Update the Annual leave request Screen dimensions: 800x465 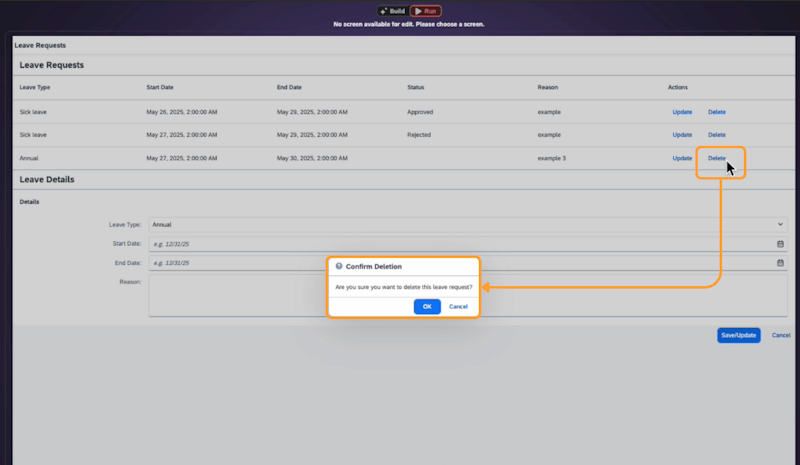coord(682,158)
